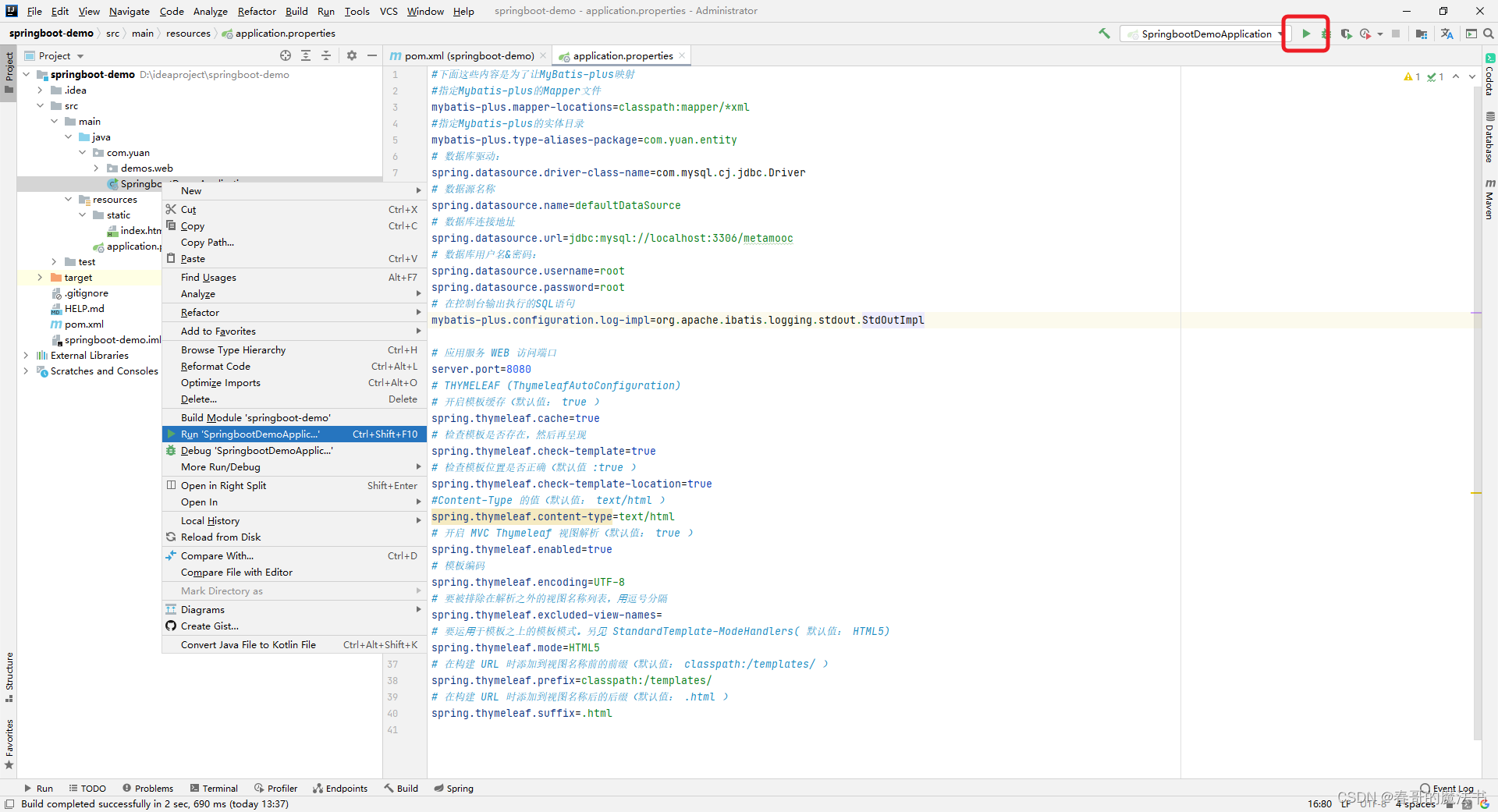Open Project view mode dropdown

tap(62, 55)
